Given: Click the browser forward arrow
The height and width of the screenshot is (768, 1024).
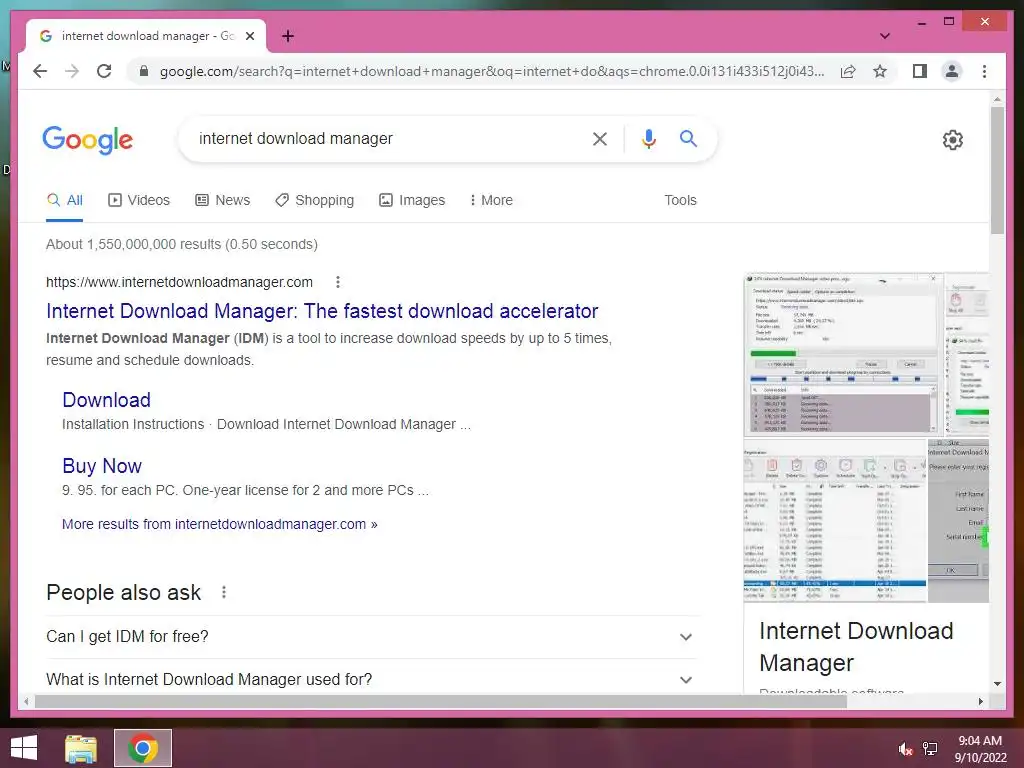Looking at the screenshot, I should pyautogui.click(x=72, y=71).
